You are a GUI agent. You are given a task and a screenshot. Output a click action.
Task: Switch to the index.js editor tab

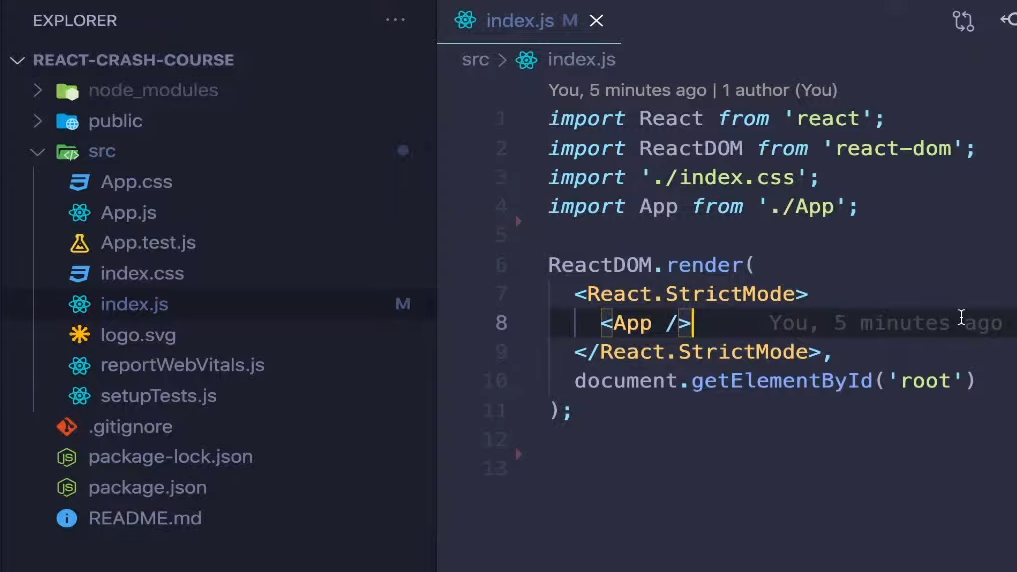520,21
